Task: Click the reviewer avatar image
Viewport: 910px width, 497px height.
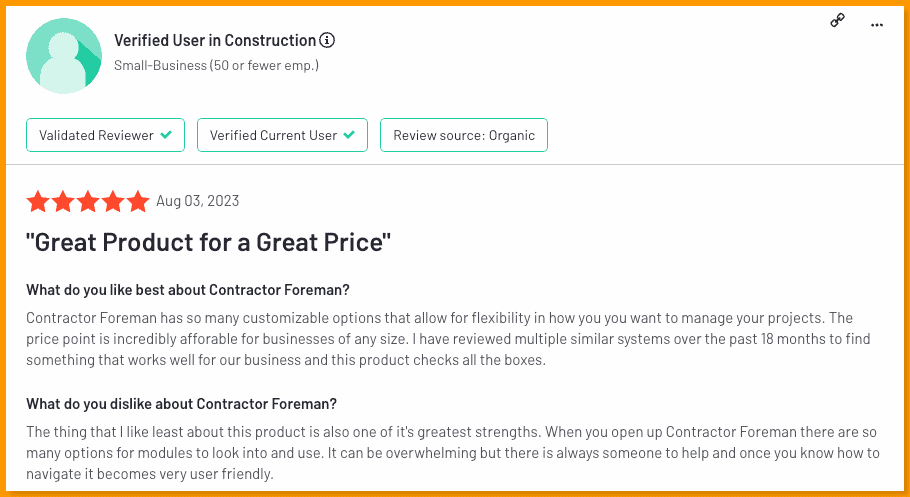Action: point(64,56)
